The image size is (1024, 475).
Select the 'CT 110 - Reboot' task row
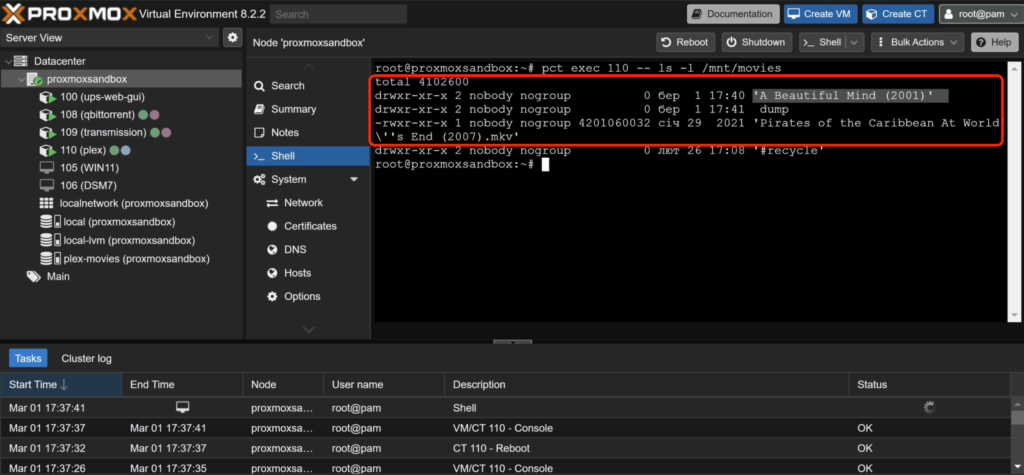506,448
